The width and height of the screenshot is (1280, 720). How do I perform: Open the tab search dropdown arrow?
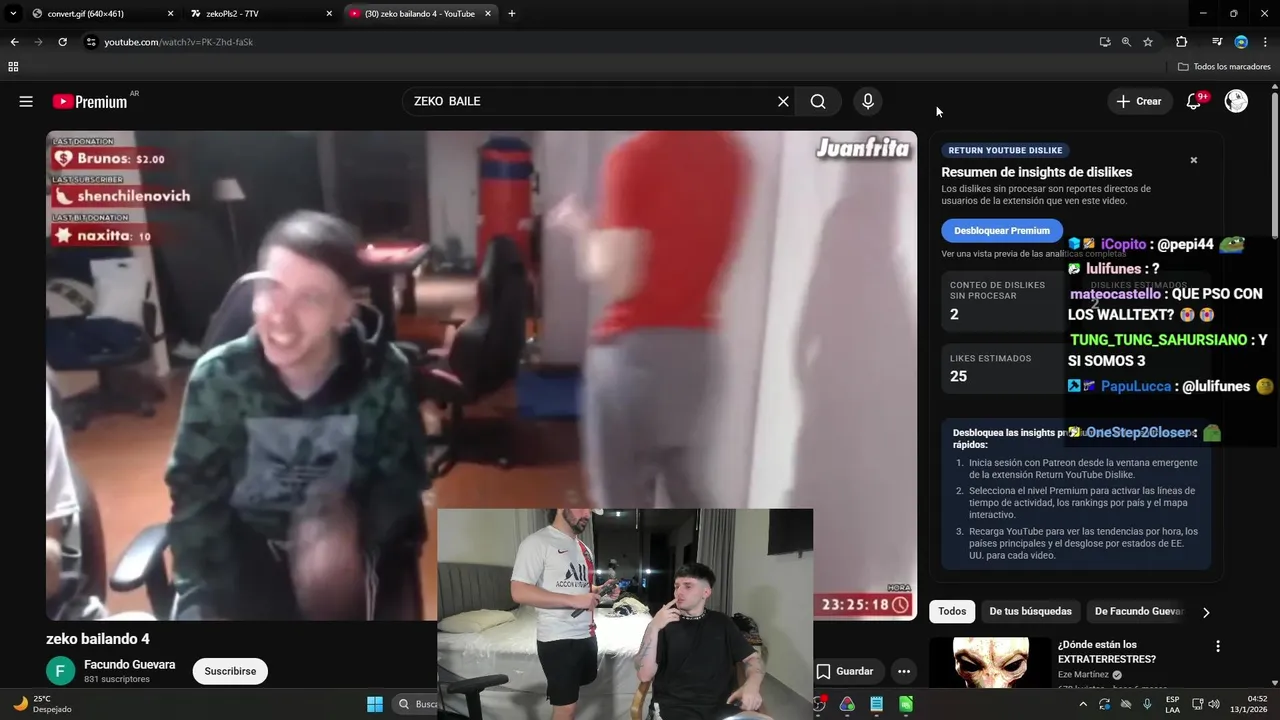(x=13, y=14)
